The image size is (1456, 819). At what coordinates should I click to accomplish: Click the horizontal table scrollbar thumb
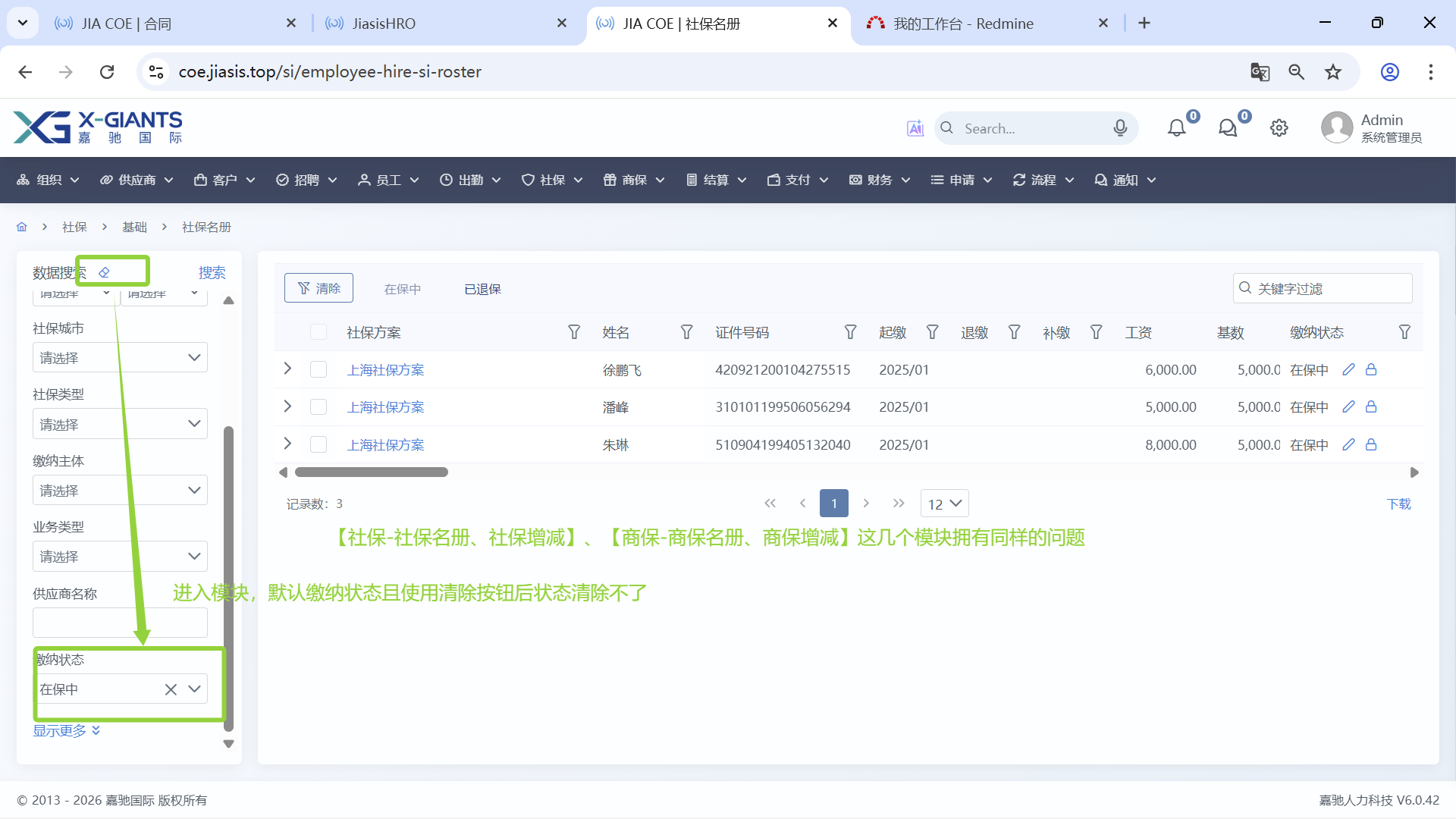click(x=372, y=472)
